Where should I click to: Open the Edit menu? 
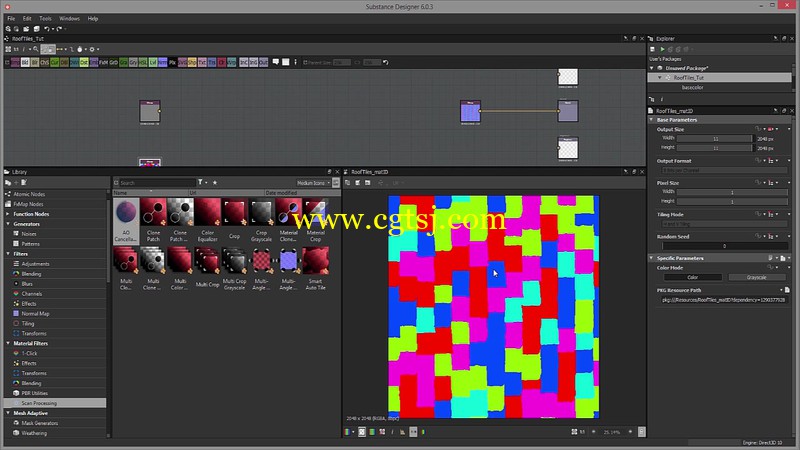[x=27, y=18]
